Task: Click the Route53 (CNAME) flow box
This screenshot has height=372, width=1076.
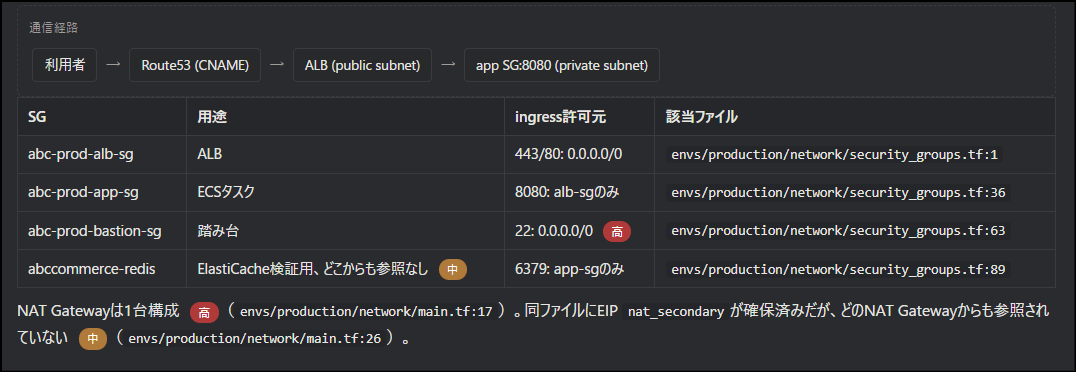Action: point(195,65)
